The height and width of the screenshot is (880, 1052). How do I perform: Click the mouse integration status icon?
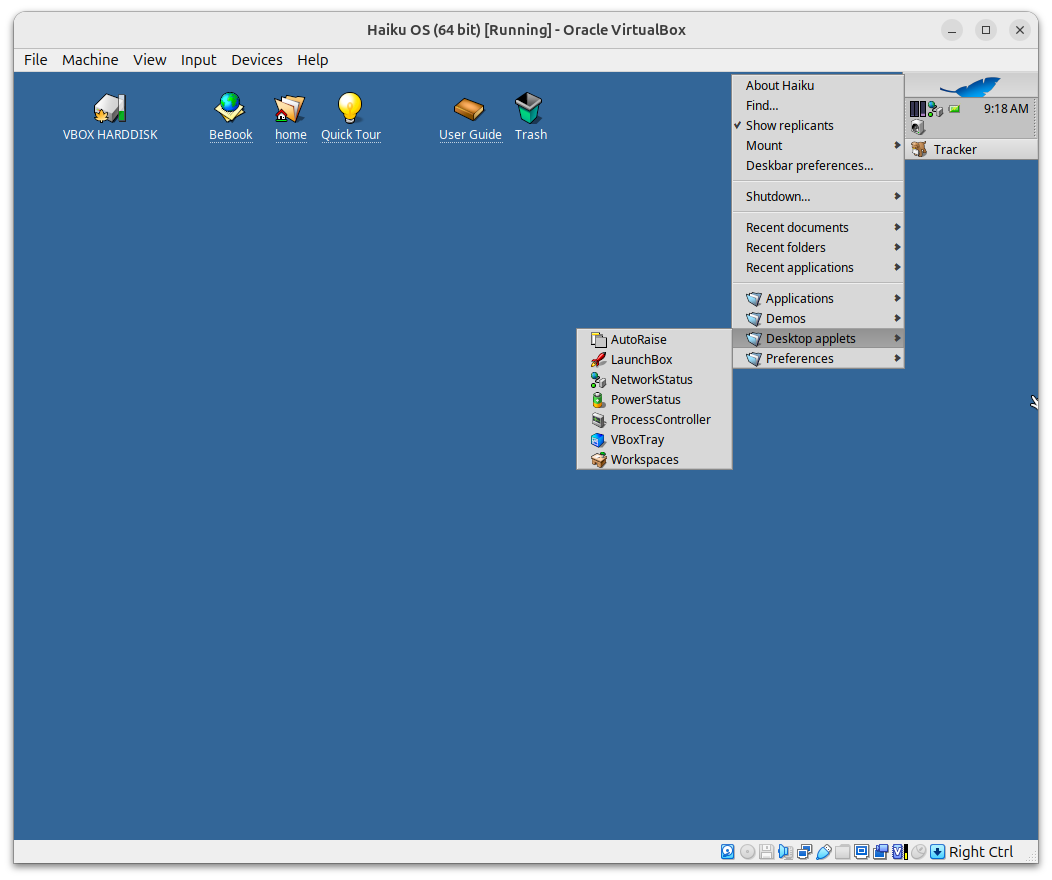(918, 852)
